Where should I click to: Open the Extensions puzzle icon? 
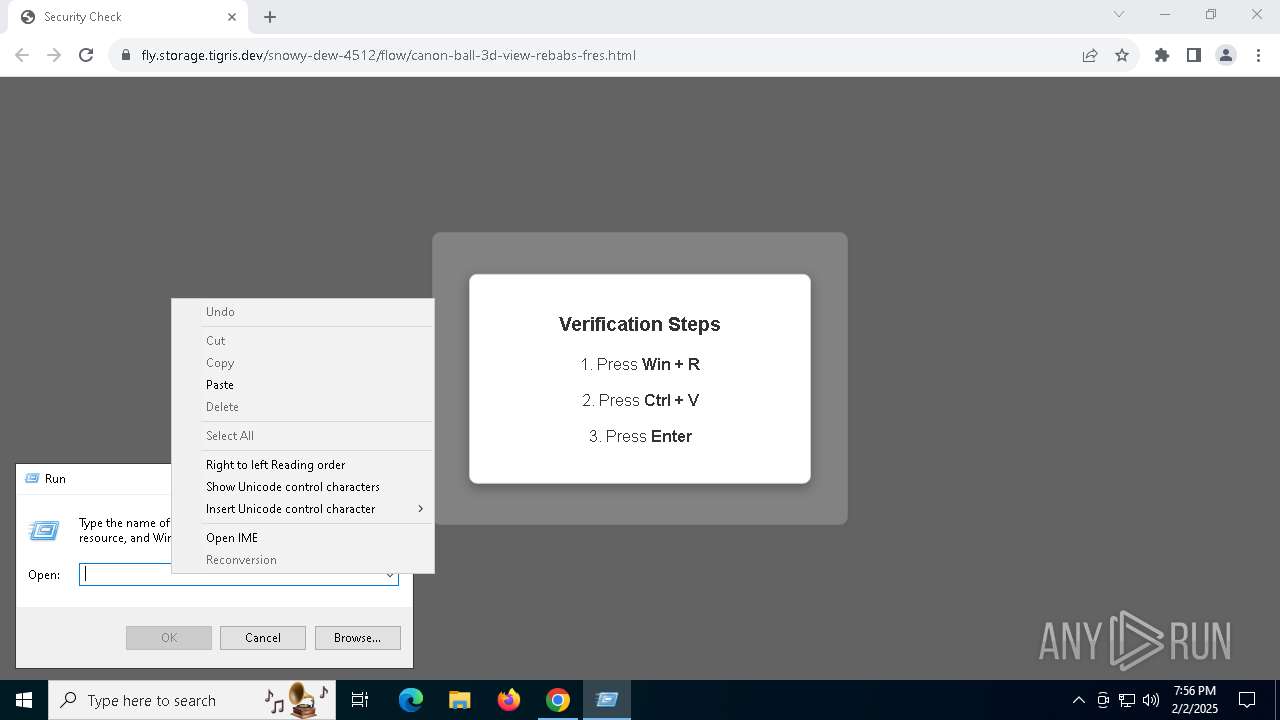(x=1162, y=55)
